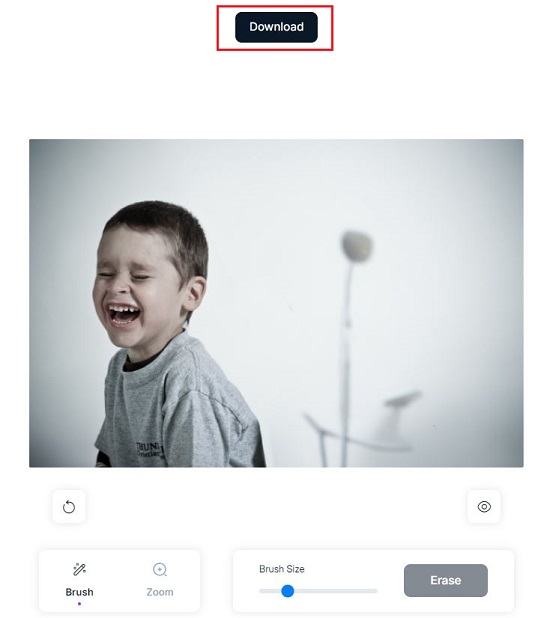Image resolution: width=550 pixels, height=618 pixels.
Task: Click the blue Brush Size slider handle
Action: (288, 591)
